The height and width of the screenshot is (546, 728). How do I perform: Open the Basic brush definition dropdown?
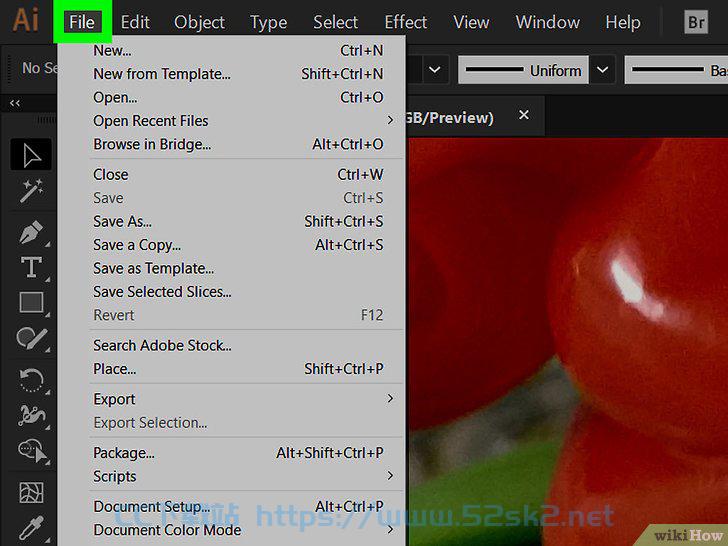(676, 70)
